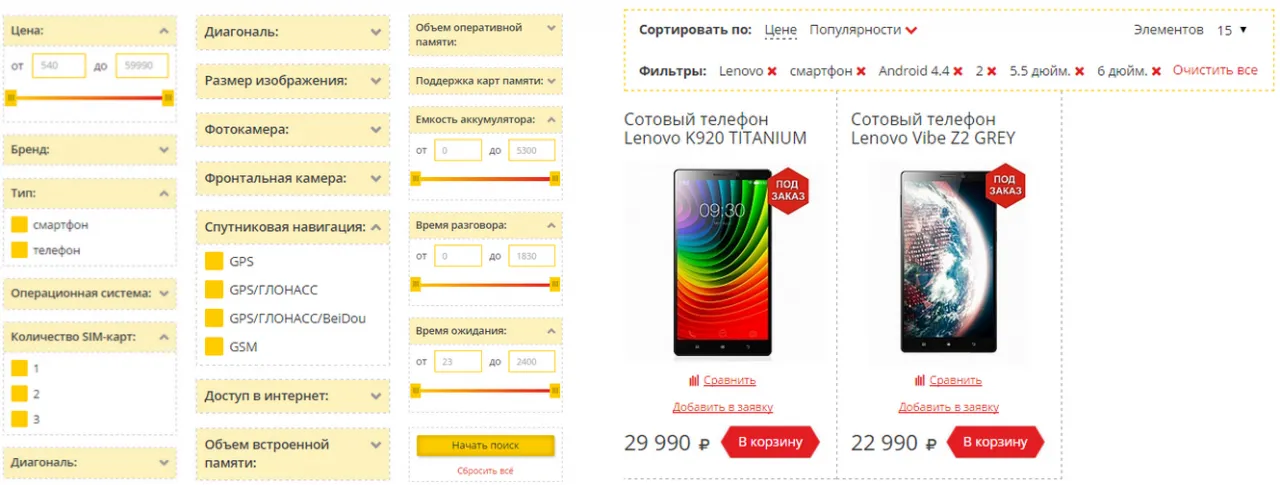Viewport: 1280px width, 485px height.
Task: Check the смартфон type checkbox
Action: click(x=19, y=225)
